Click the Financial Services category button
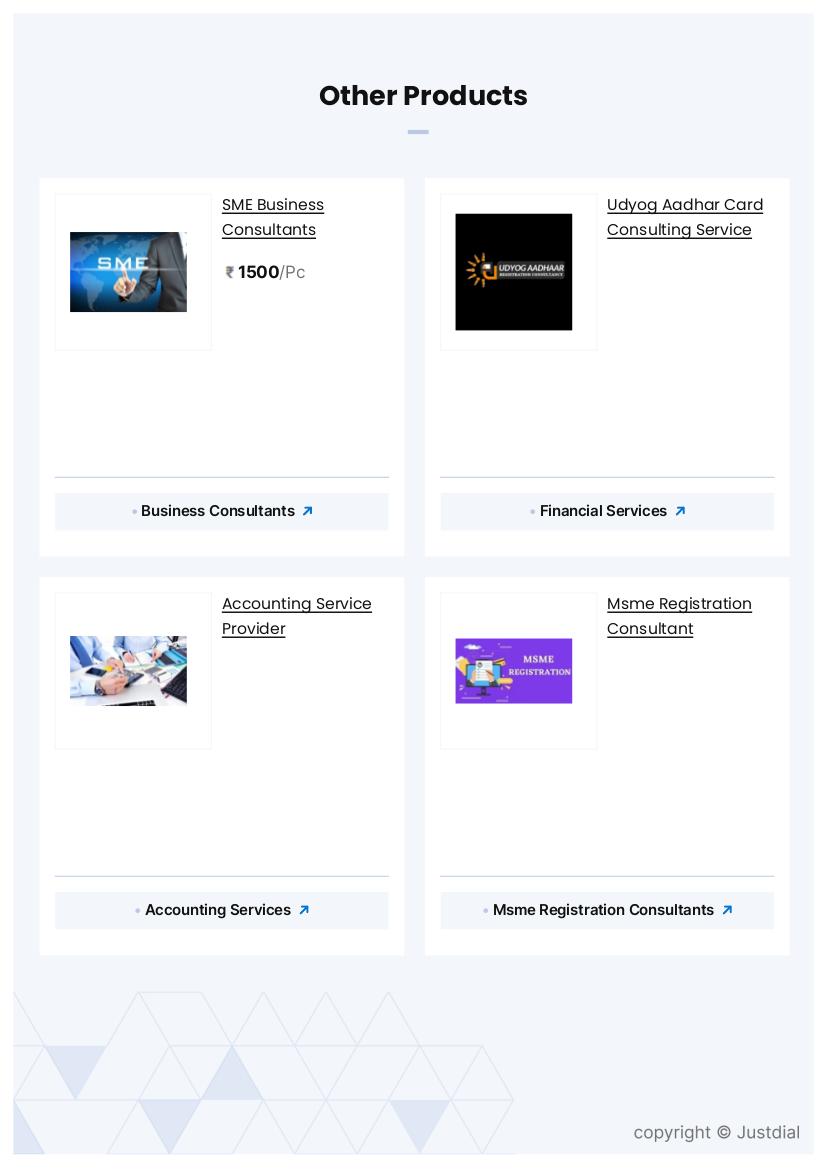Screen dimensions: 827x1170 [x=607, y=511]
